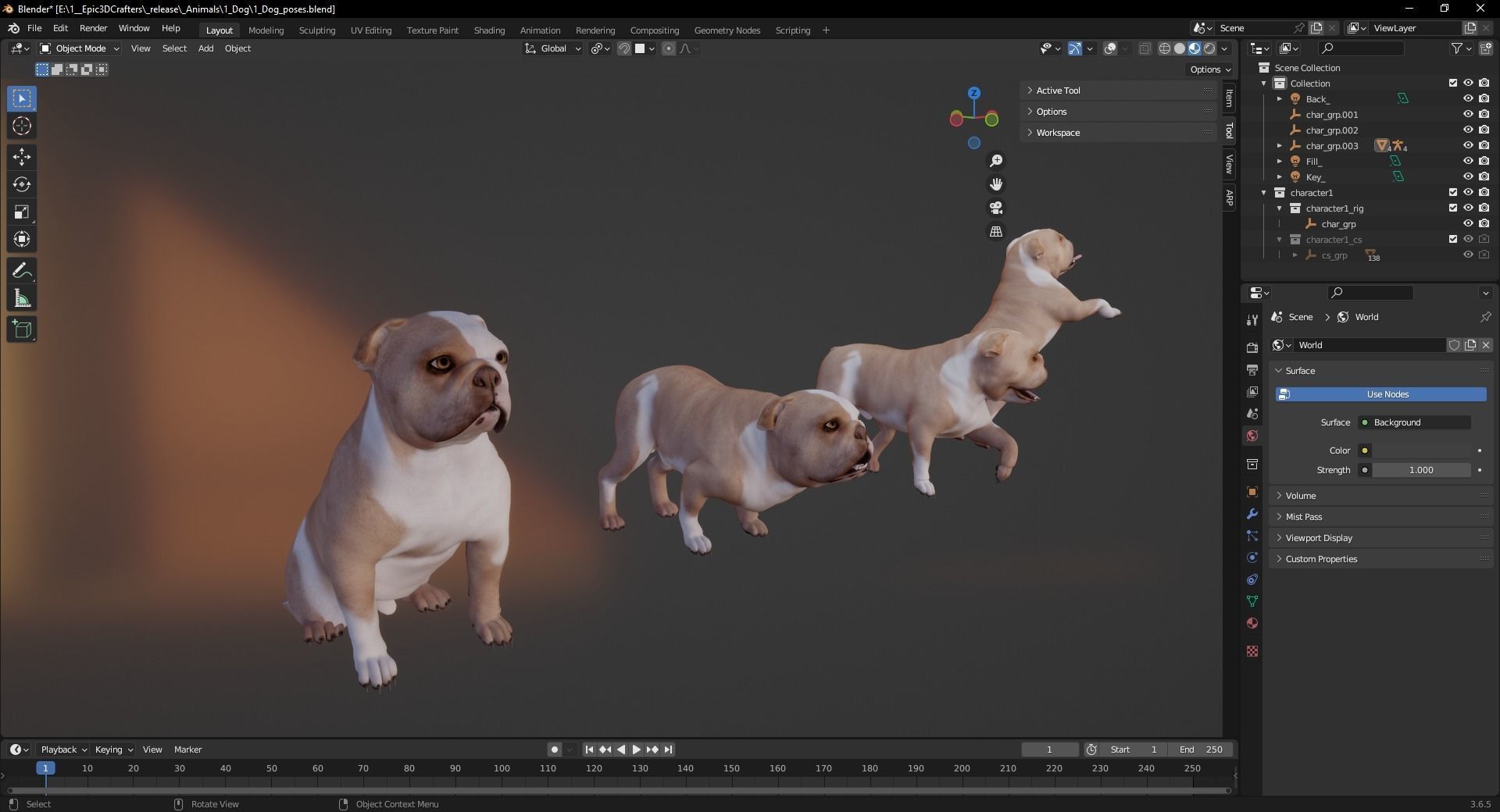The image size is (1500, 812).
Task: Open the Render menu
Action: [94, 28]
